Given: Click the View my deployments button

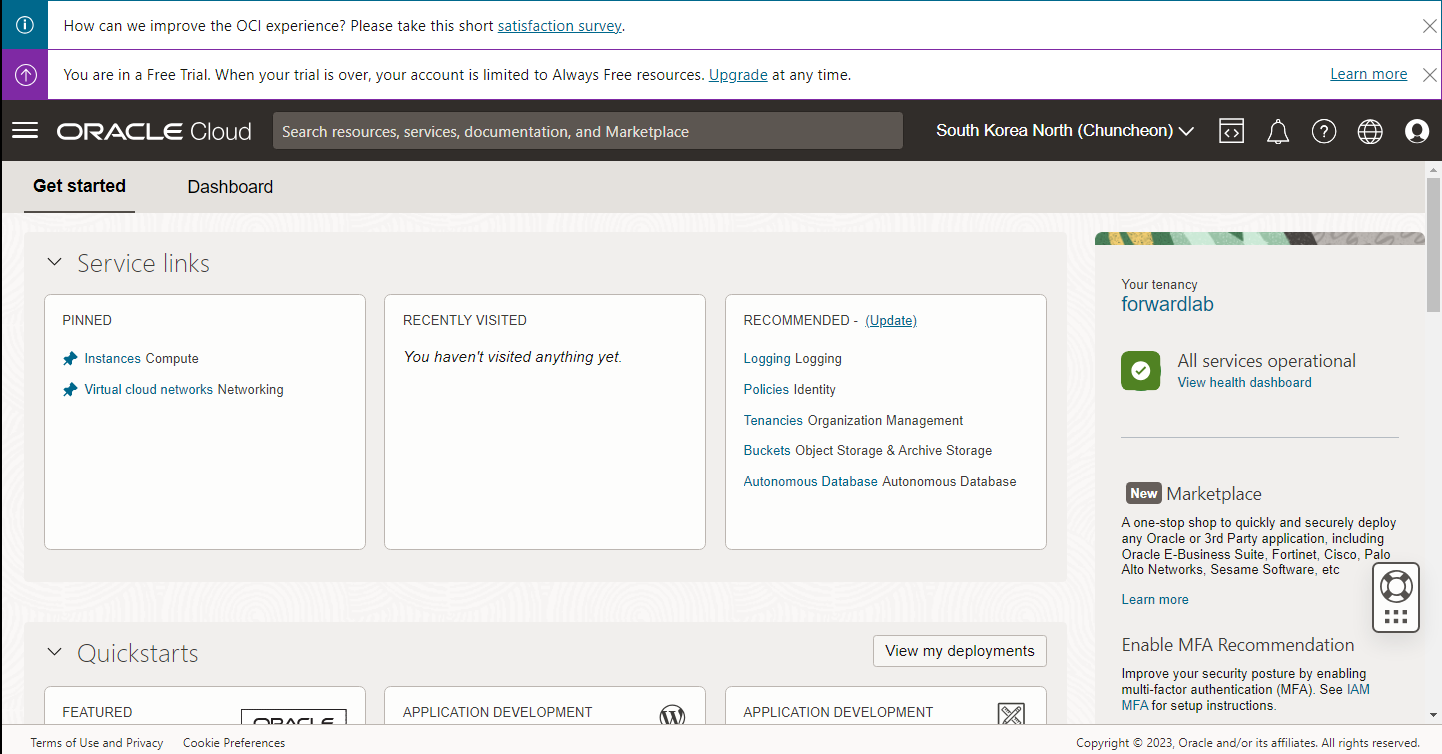Looking at the screenshot, I should tap(960, 651).
